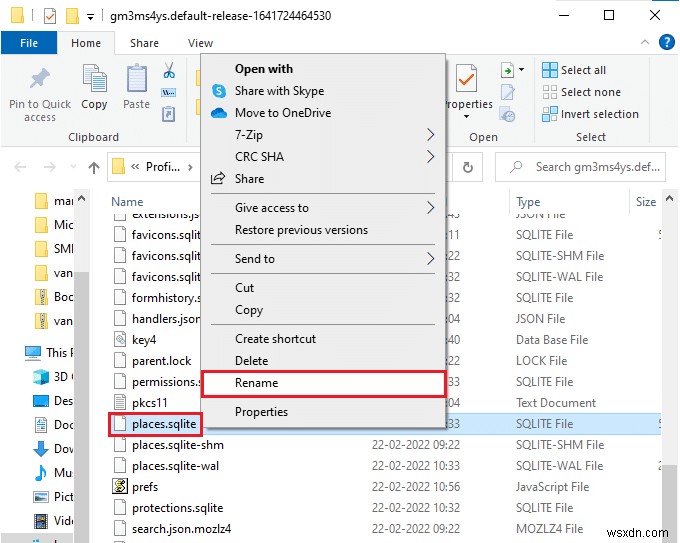Click the Copy path icon in ribbon
680x543 pixels.
[169, 92]
